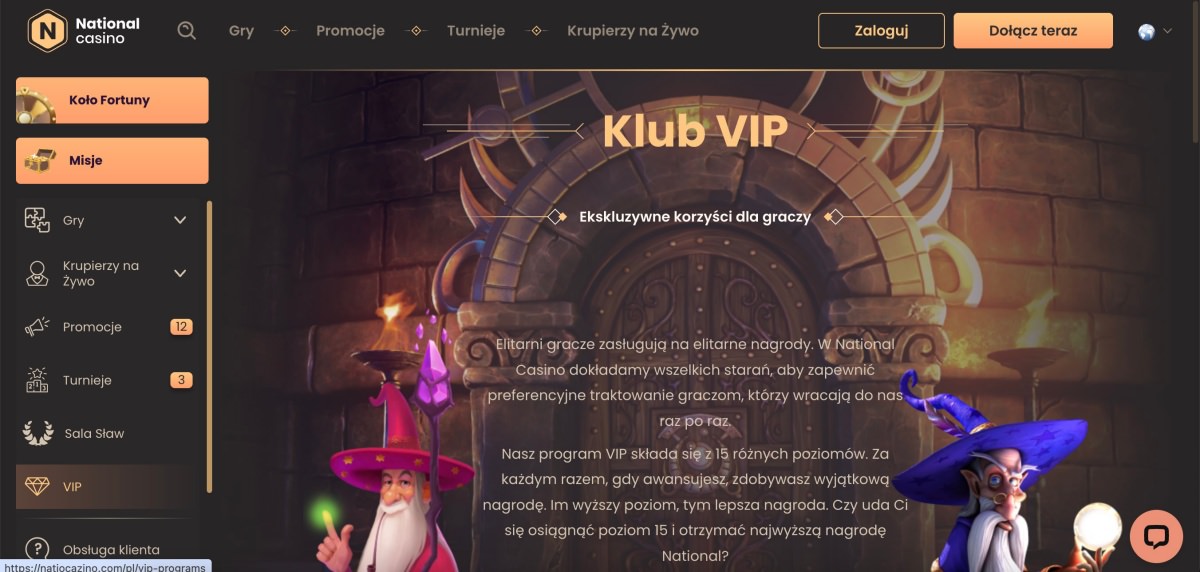Click the puzzle piece Gry icon
This screenshot has width=1200, height=572.
(37, 220)
